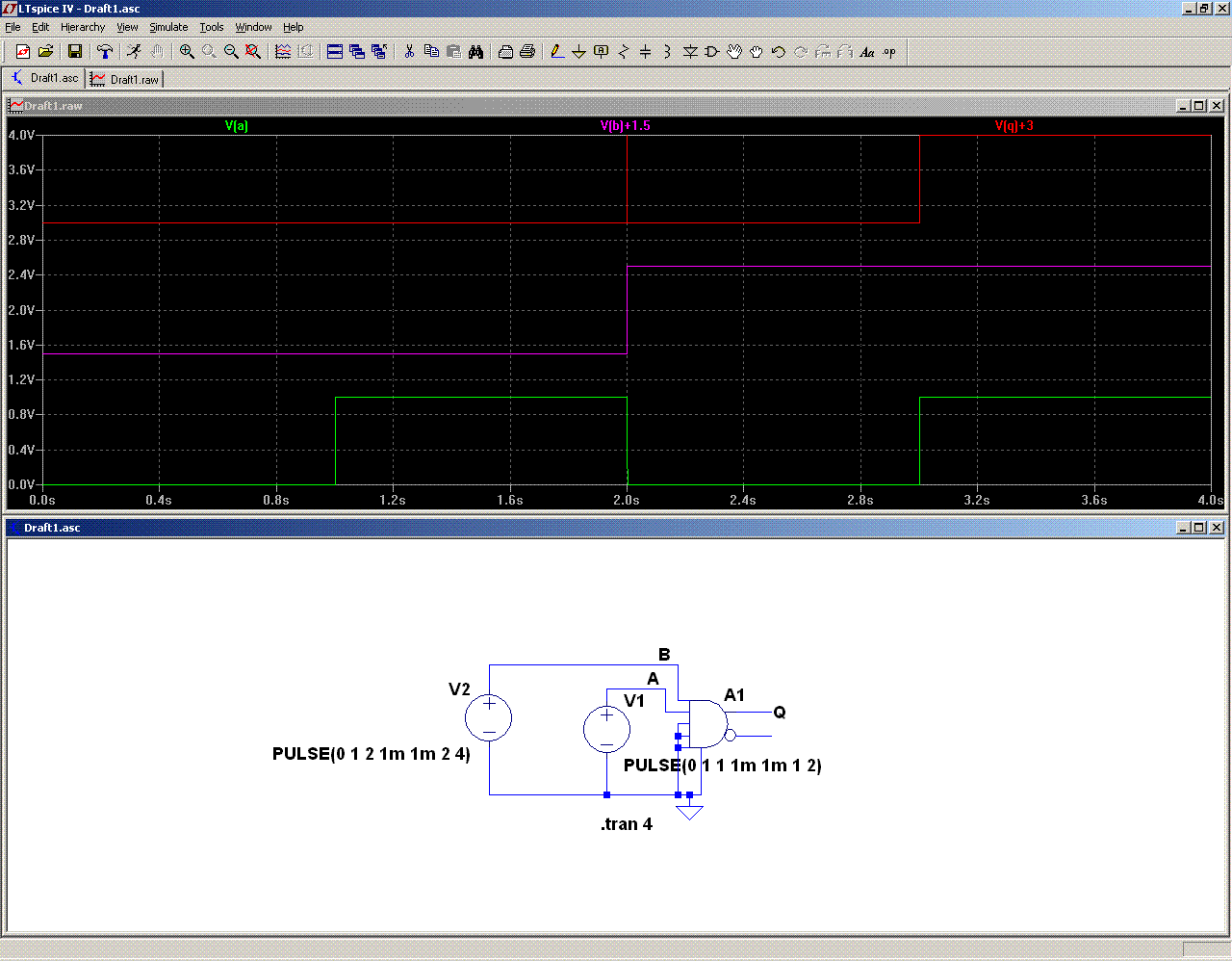Image resolution: width=1232 pixels, height=961 pixels.
Task: Click the B net label
Action: coord(664,655)
